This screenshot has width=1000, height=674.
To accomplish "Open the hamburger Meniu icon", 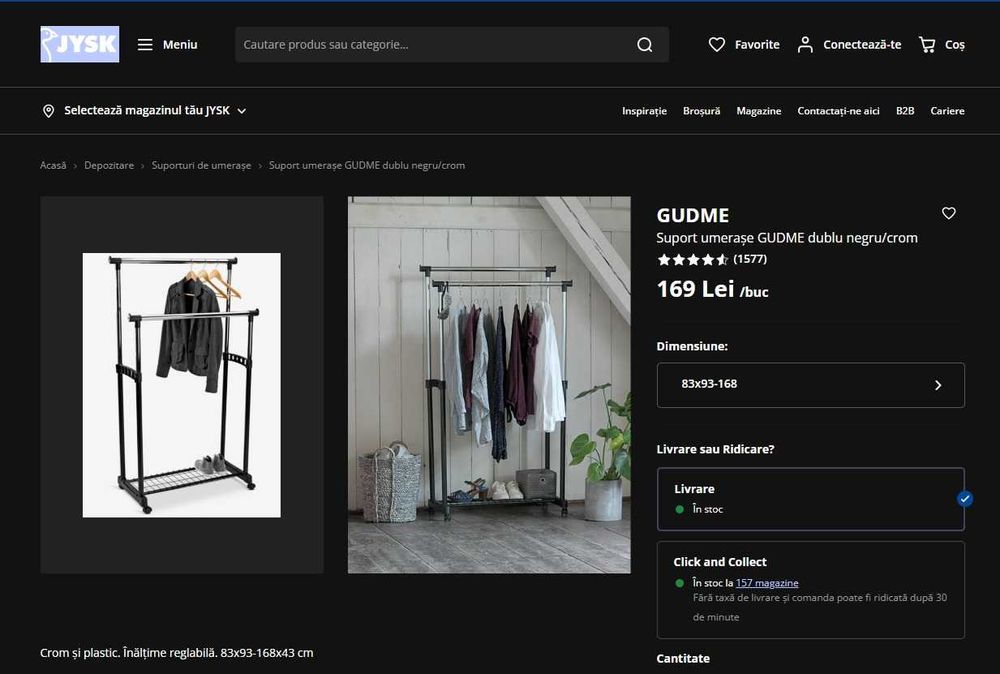I will (x=145, y=45).
